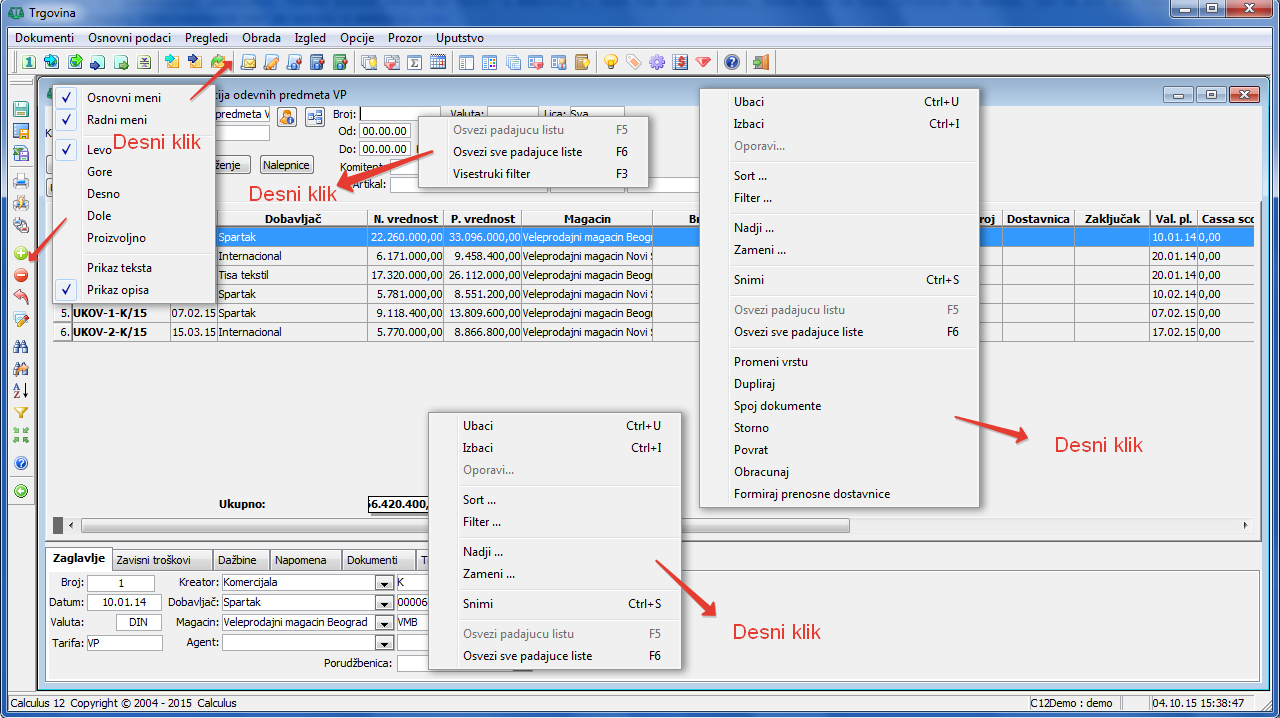Screen dimensions: 1280x718
Task: Select the Levo toolbar position option
Action: click(134, 150)
